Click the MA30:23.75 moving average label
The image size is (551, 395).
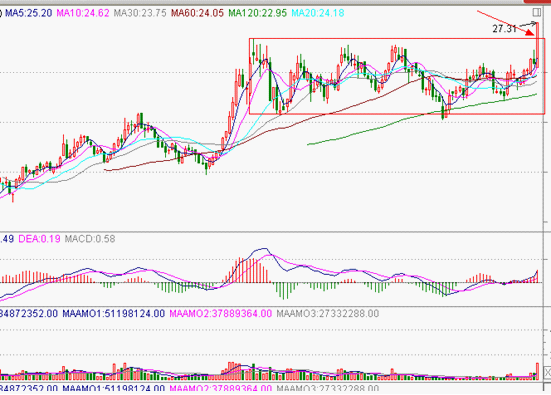coord(140,13)
